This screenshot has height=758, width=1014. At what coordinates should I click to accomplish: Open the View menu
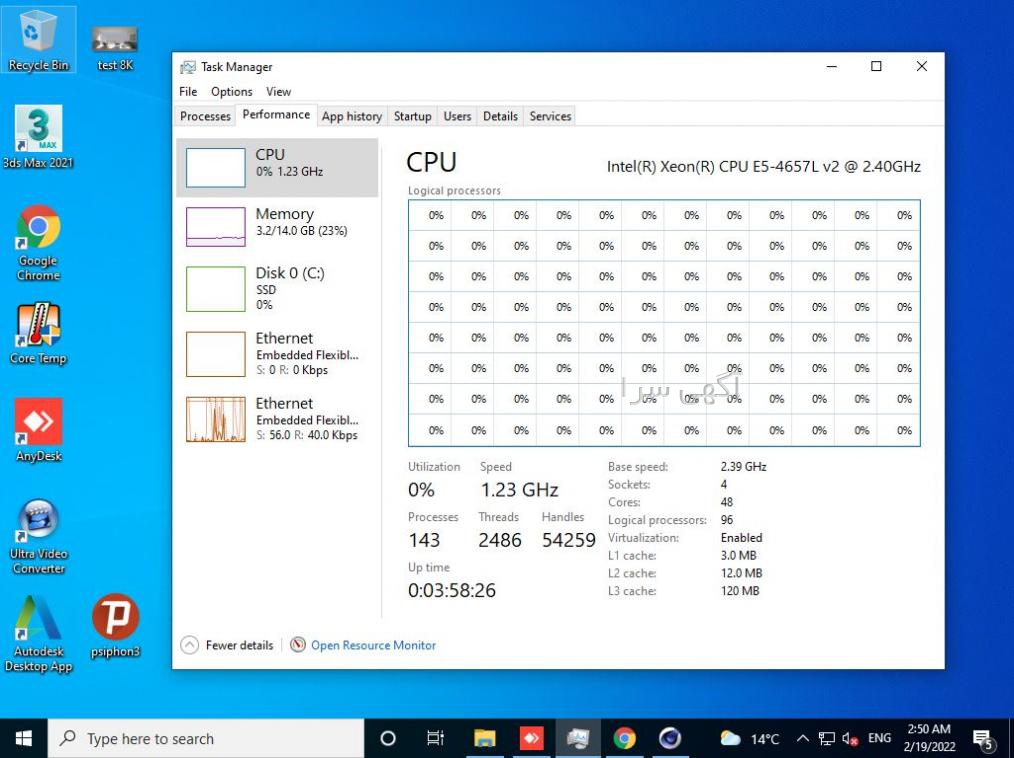[x=279, y=92]
